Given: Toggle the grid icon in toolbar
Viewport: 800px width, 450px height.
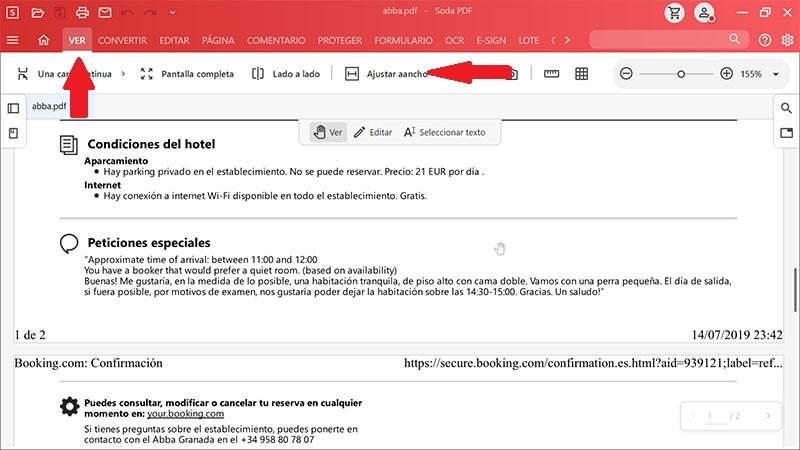Looking at the screenshot, I should click(x=581, y=74).
